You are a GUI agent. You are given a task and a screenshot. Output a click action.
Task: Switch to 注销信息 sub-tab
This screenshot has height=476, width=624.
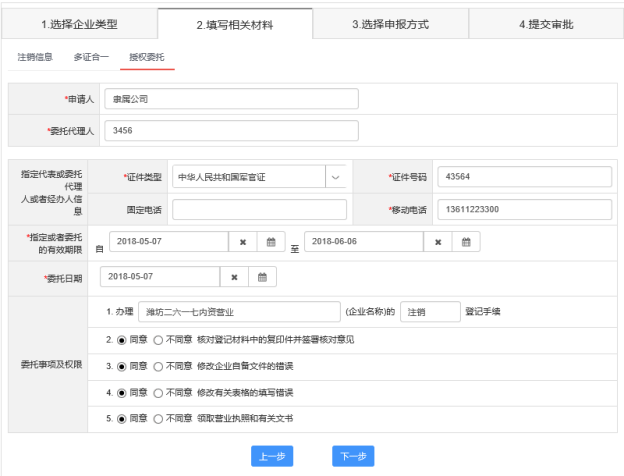(x=35, y=57)
